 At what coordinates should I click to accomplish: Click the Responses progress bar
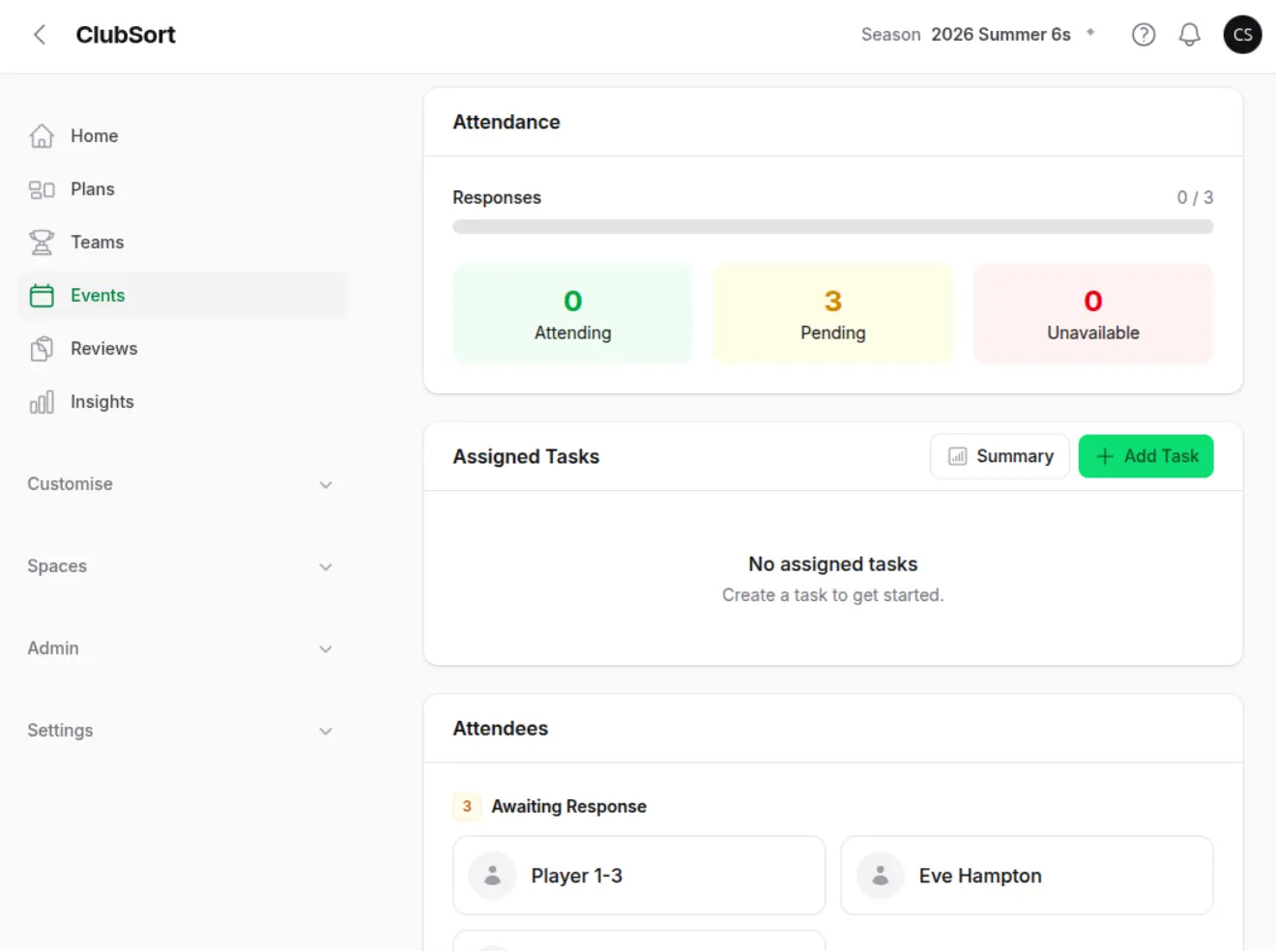[832, 227]
